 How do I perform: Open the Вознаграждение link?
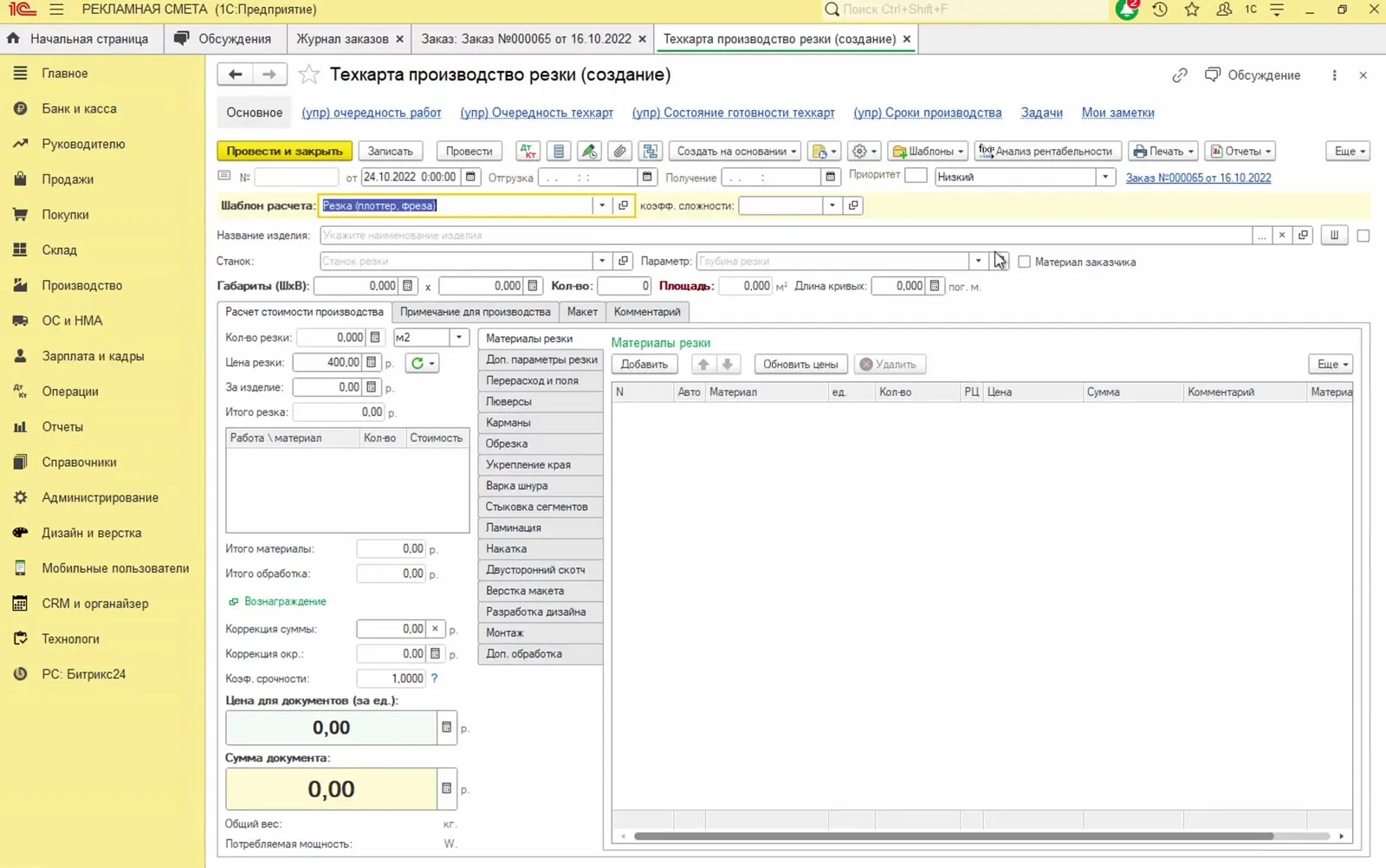(x=285, y=601)
